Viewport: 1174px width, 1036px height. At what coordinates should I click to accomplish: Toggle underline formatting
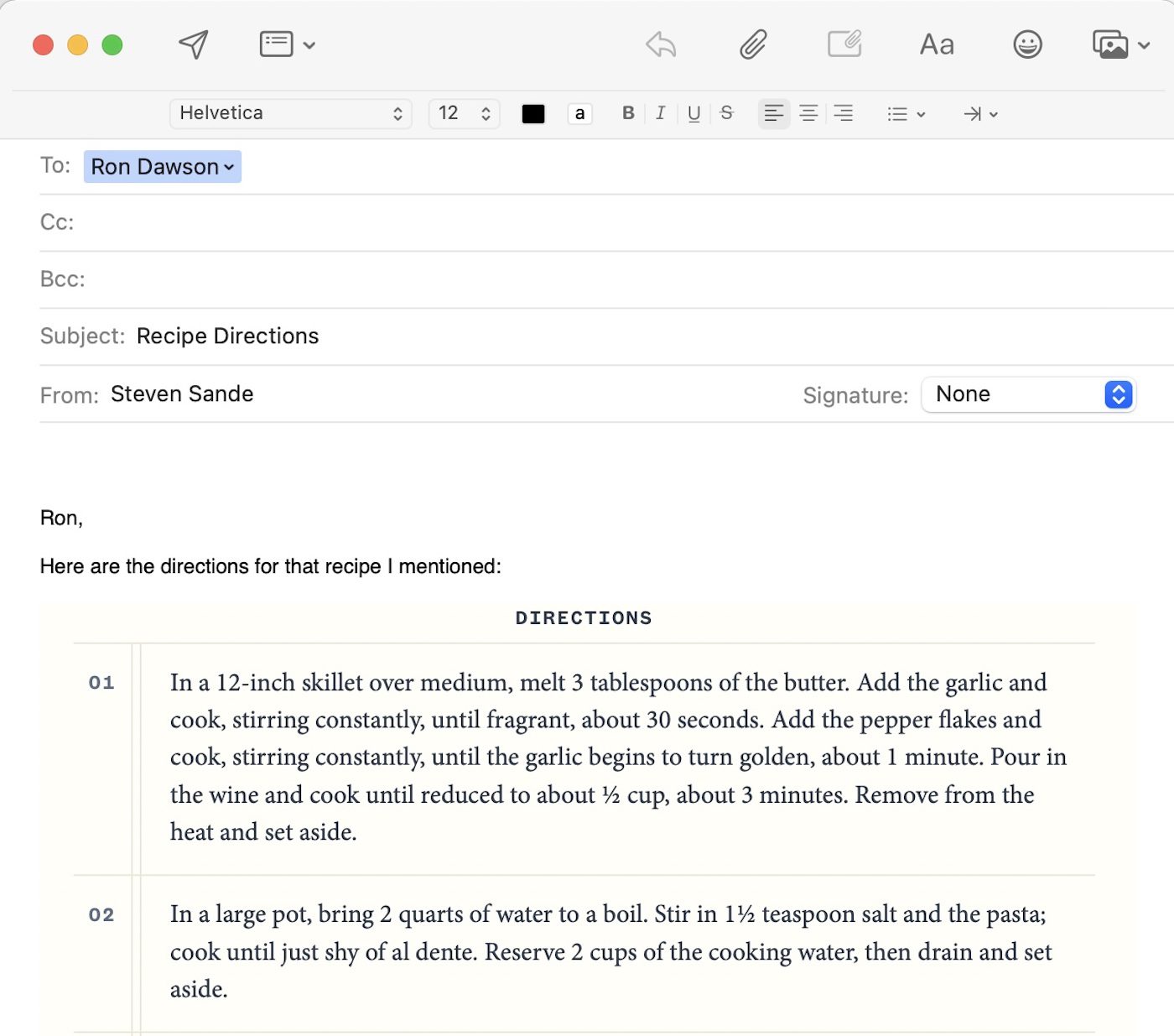[693, 113]
